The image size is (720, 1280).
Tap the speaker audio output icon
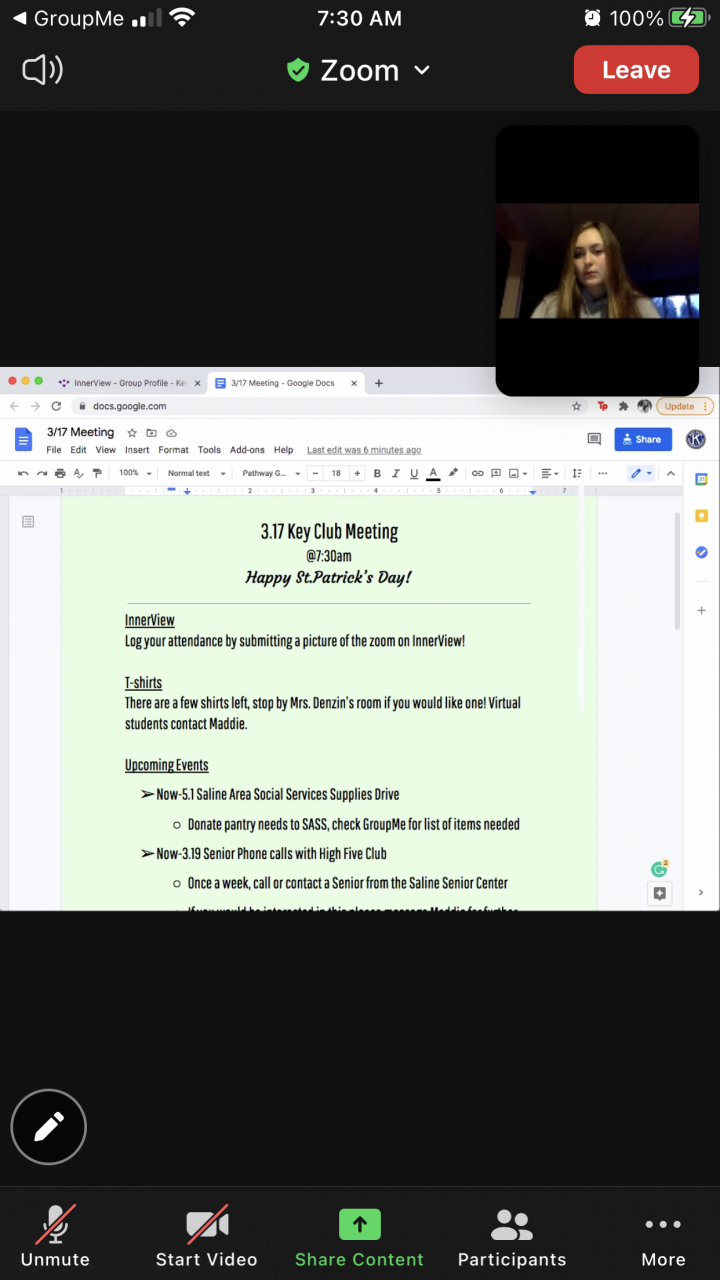tap(42, 70)
